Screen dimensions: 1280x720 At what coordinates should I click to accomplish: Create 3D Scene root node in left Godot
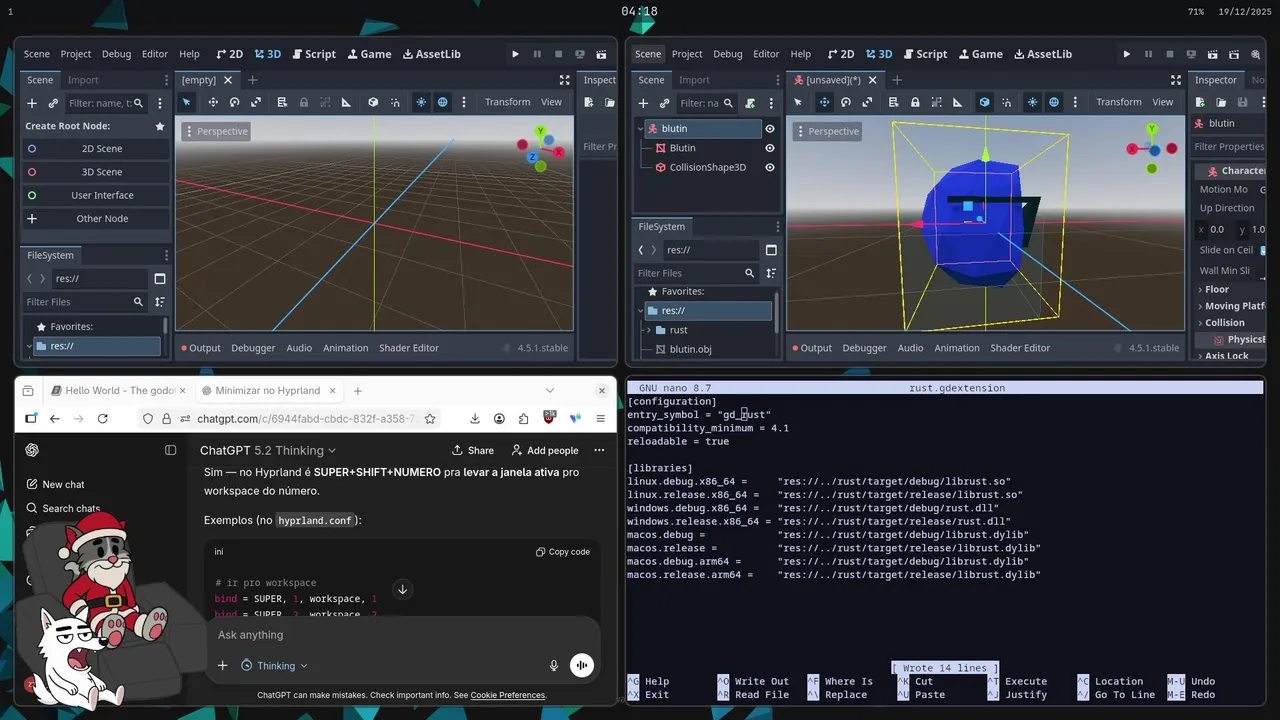(96, 172)
